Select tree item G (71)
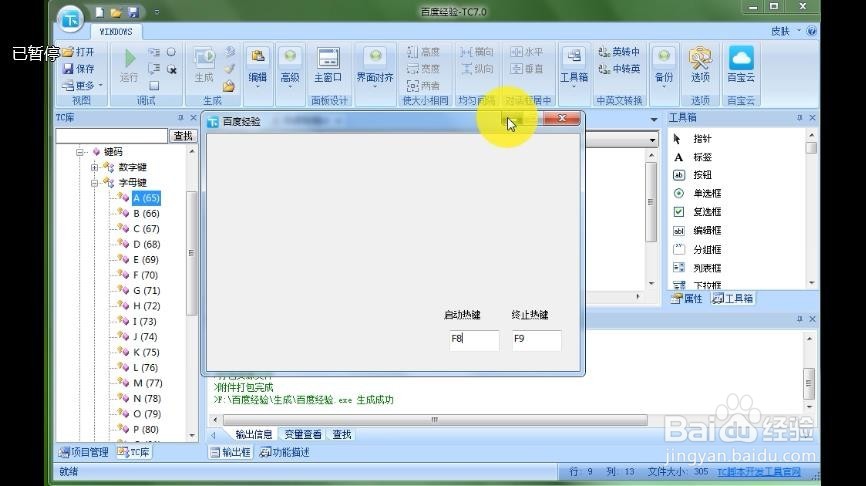 pyautogui.click(x=146, y=290)
